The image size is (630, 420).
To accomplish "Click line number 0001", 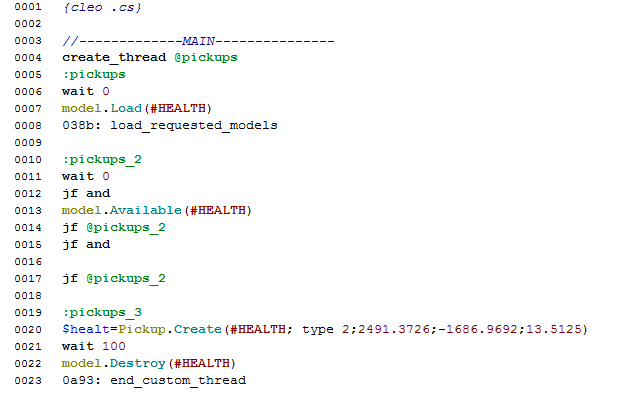I will pos(28,7).
